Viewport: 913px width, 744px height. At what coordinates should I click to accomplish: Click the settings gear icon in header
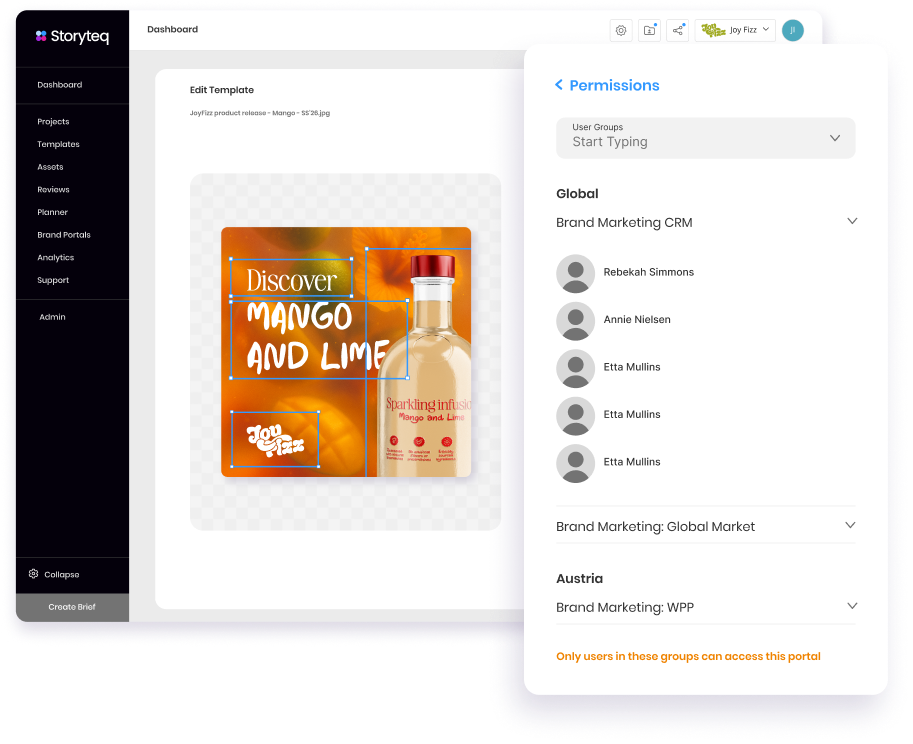(621, 30)
